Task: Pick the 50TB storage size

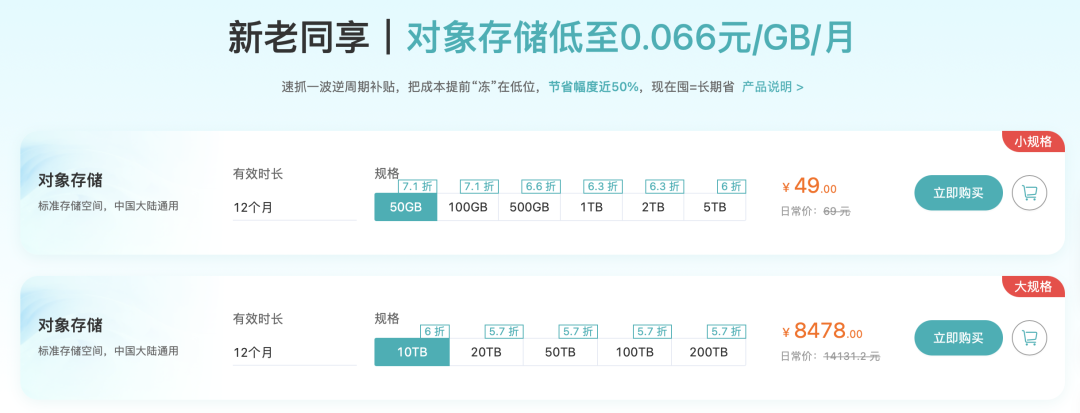Action: 560,352
